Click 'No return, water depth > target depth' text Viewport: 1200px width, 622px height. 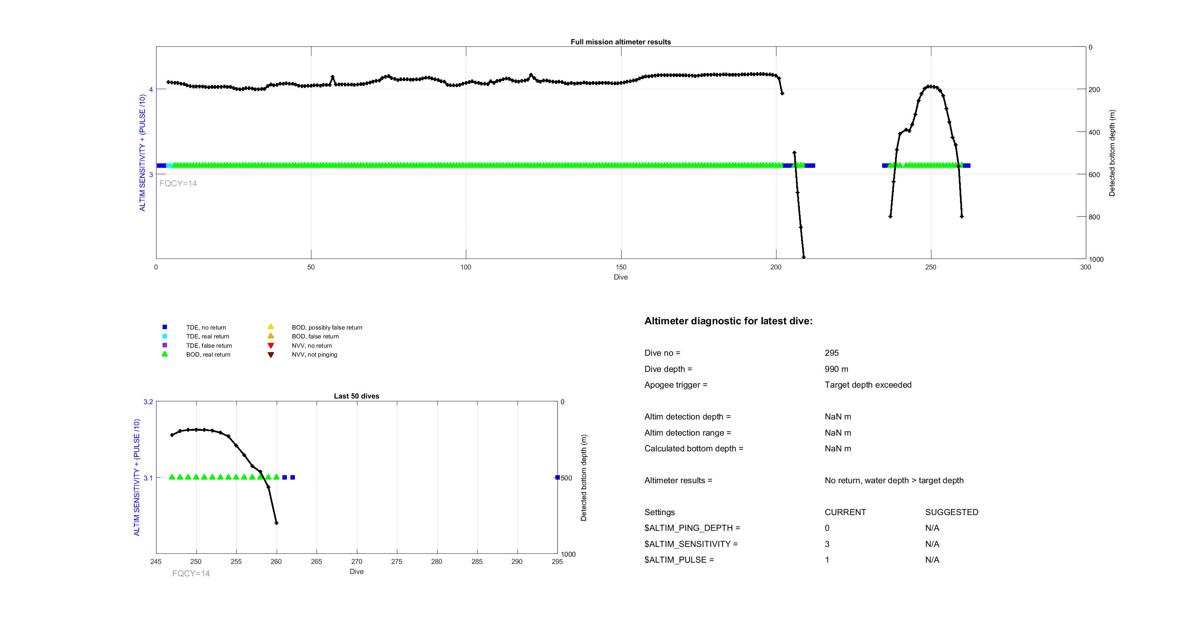tap(894, 481)
